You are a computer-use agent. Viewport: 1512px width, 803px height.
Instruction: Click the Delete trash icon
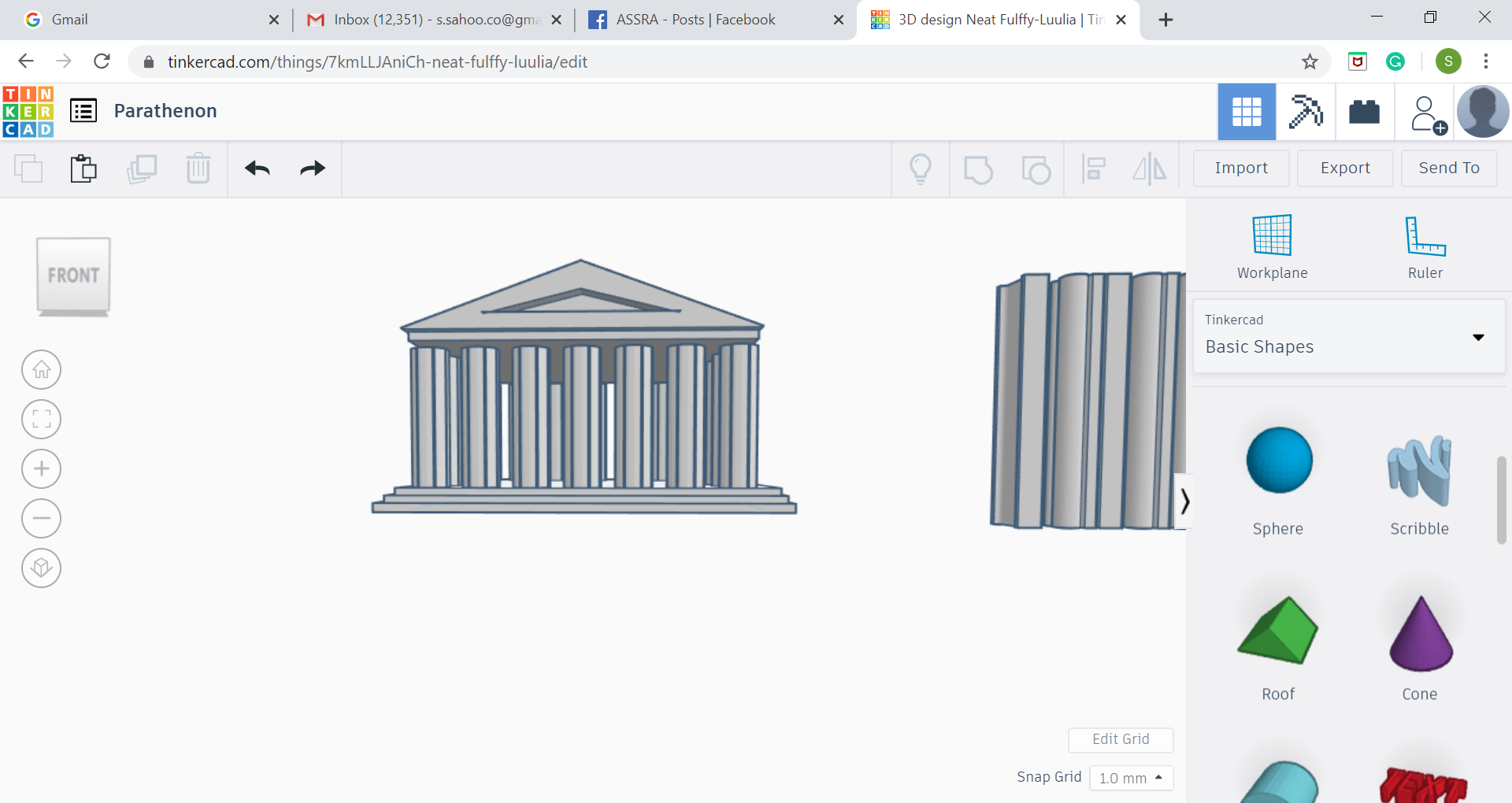pos(198,168)
